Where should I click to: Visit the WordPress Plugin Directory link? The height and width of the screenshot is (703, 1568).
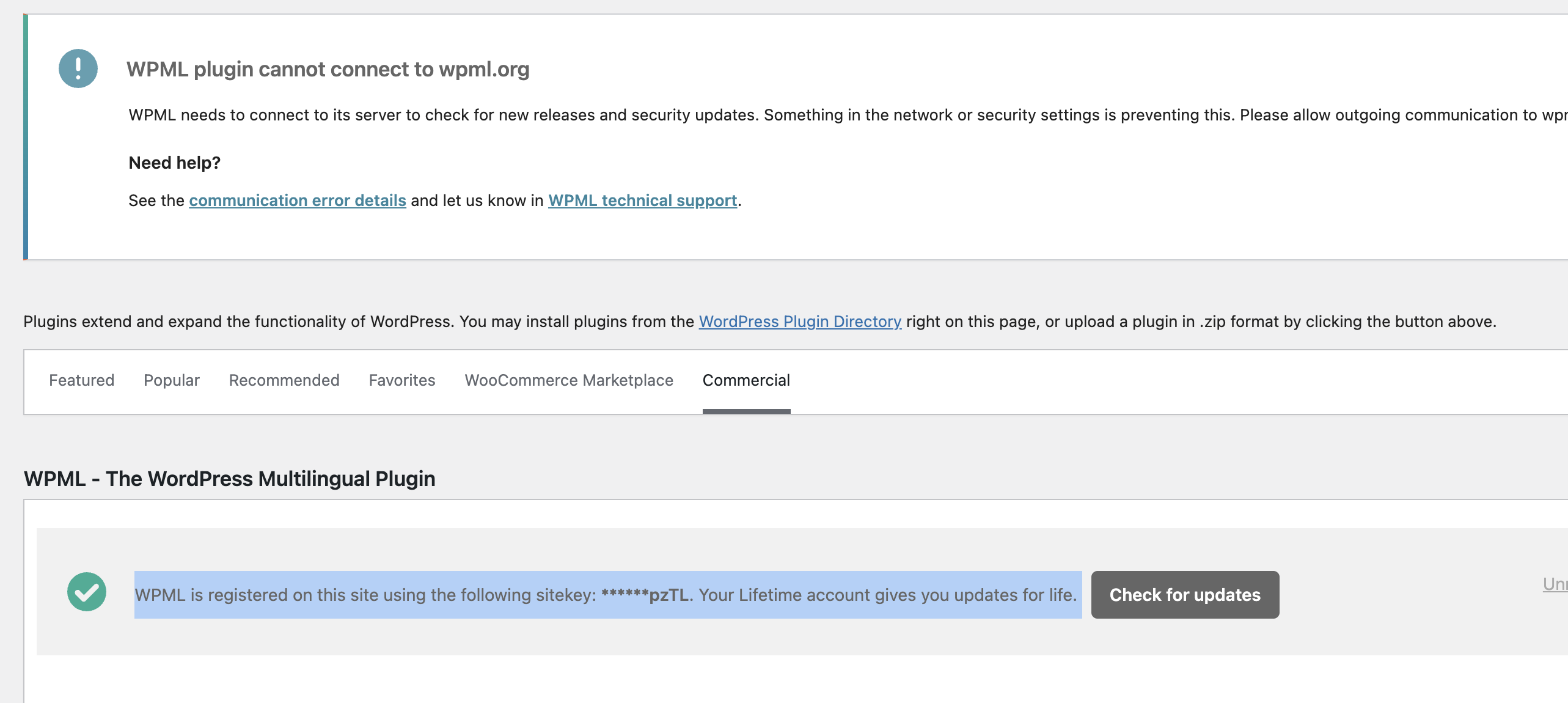click(x=800, y=322)
